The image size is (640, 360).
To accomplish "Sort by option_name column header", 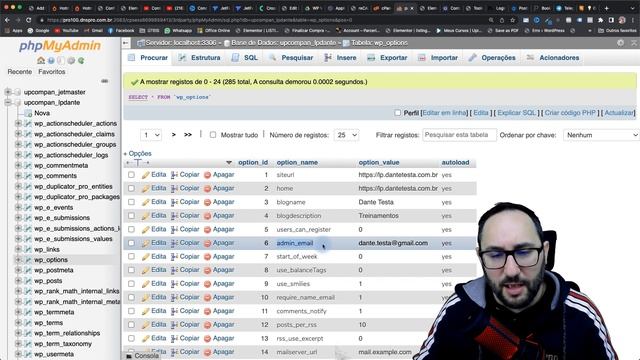I will (297, 162).
